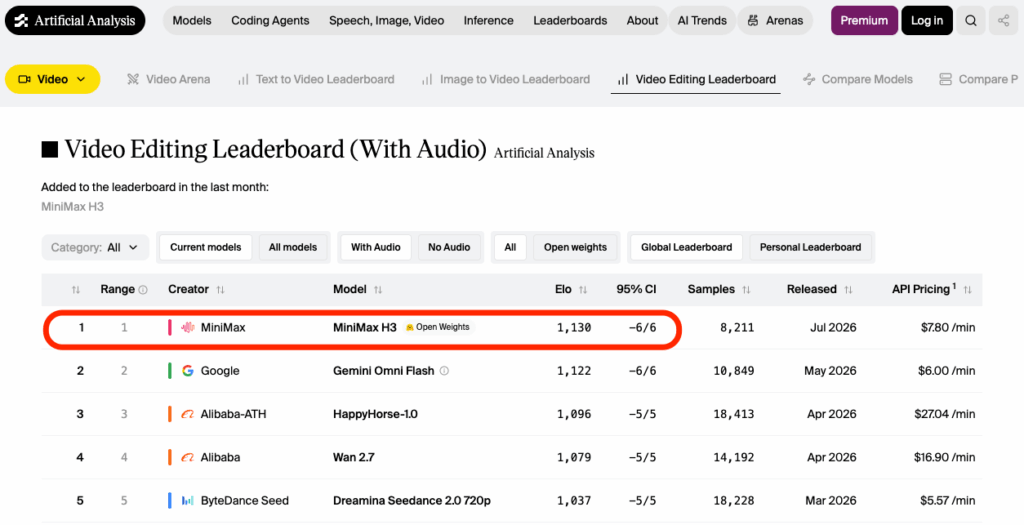Click the Jul 2026 release date
This screenshot has height=525, width=1024.
833,327
